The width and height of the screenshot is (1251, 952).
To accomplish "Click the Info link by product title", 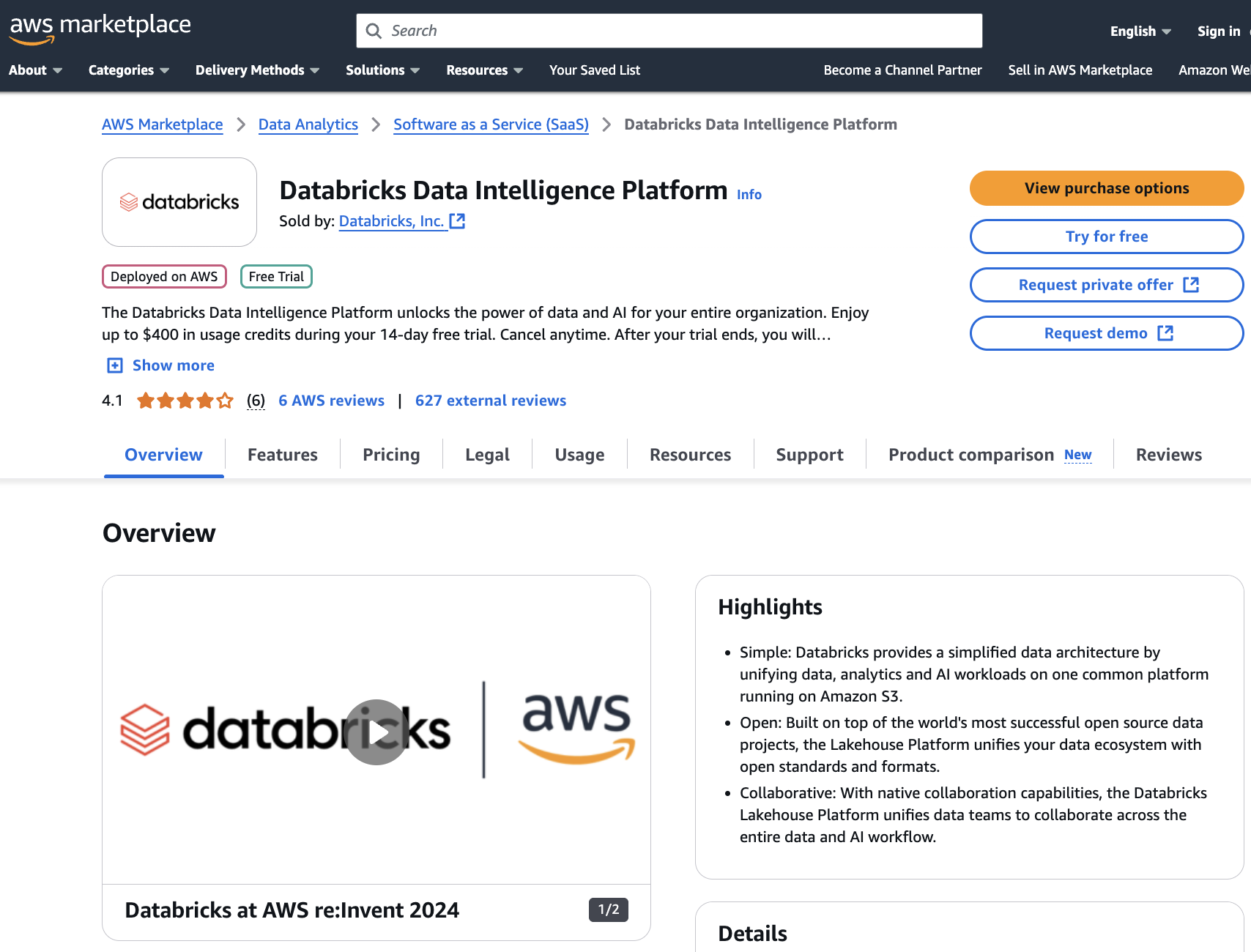I will pos(749,195).
